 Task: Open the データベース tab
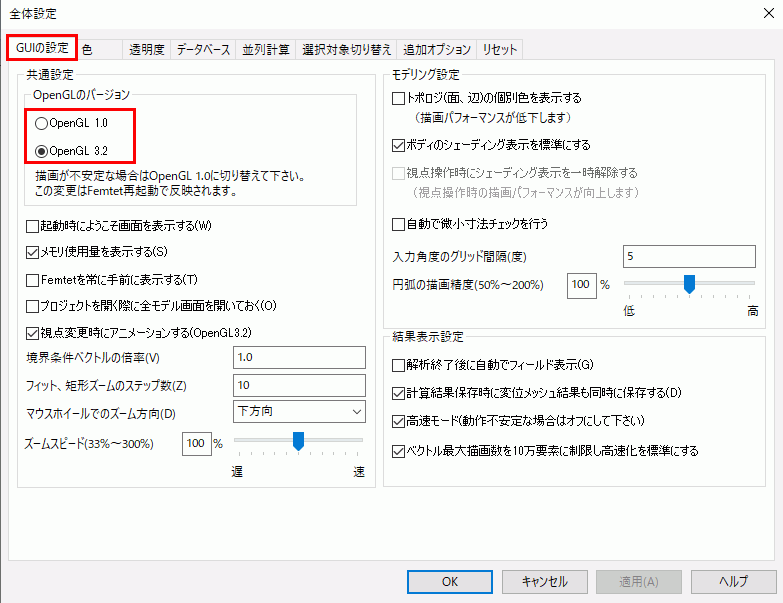tap(203, 49)
